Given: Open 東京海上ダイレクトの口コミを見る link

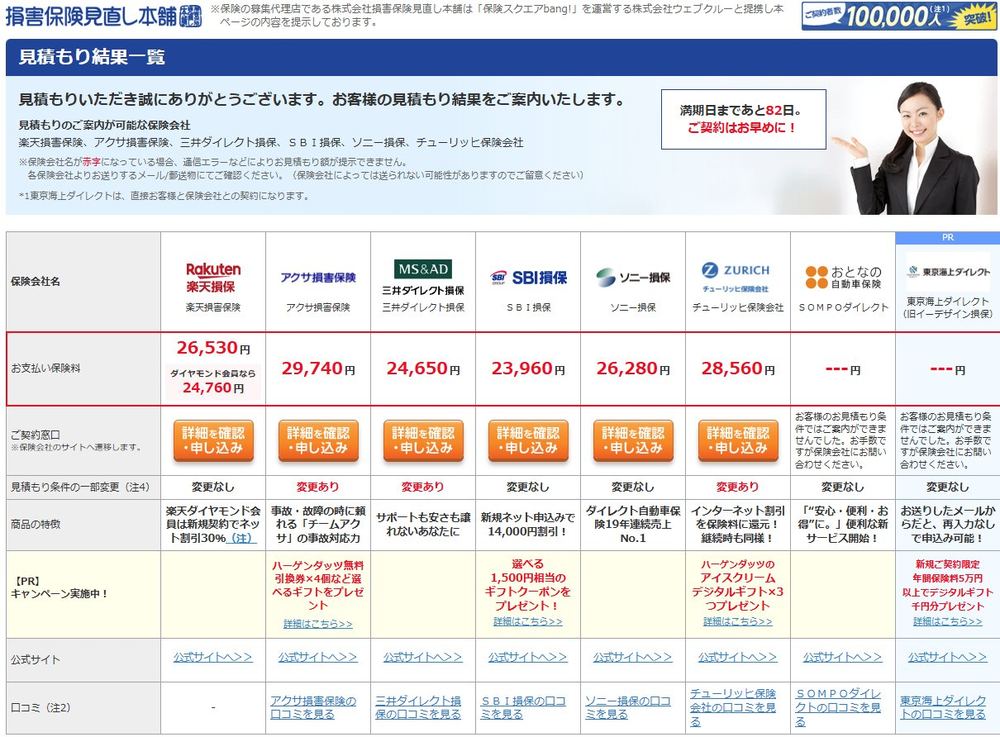Looking at the screenshot, I should coord(943,708).
